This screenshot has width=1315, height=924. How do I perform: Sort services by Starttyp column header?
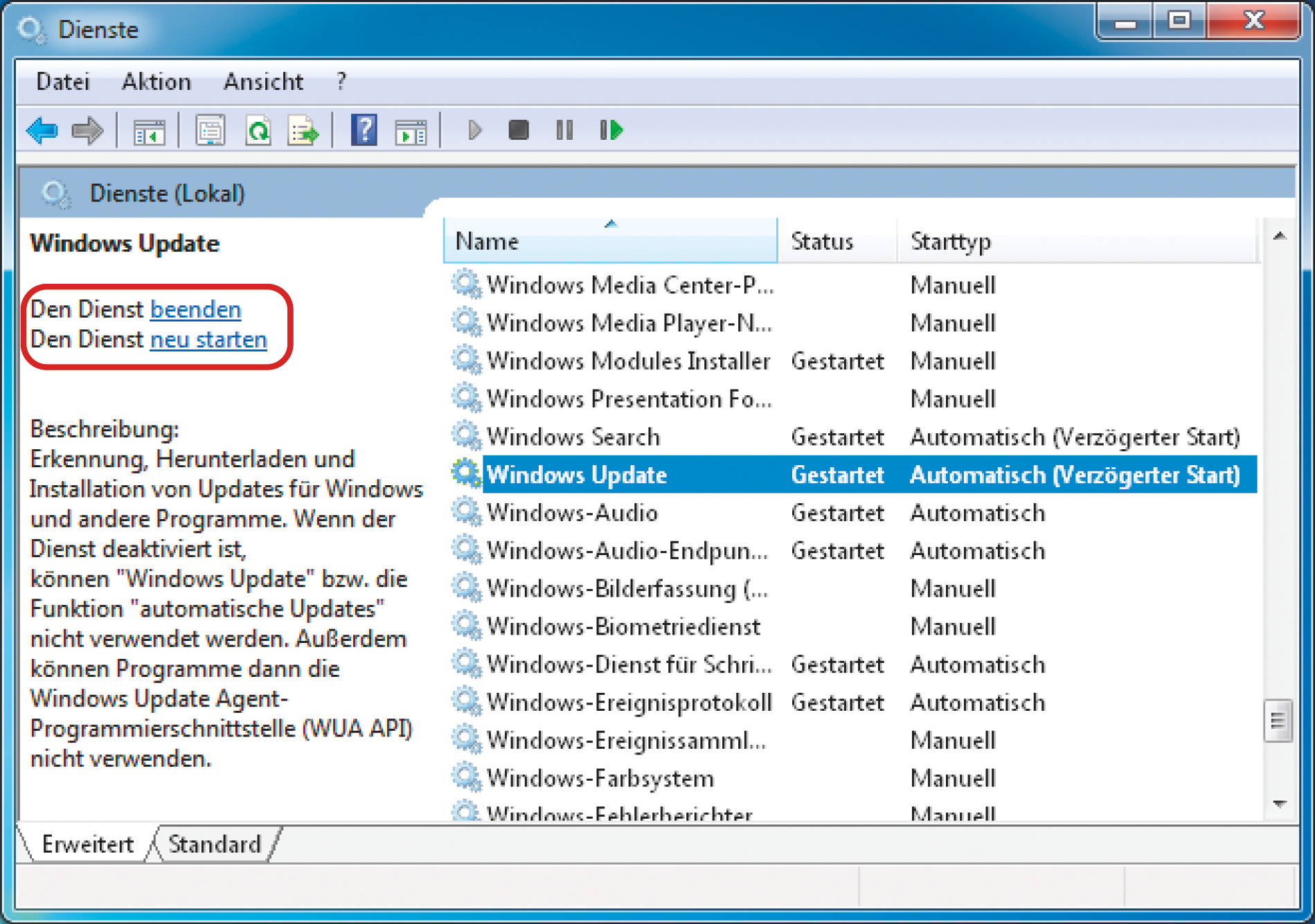[950, 242]
